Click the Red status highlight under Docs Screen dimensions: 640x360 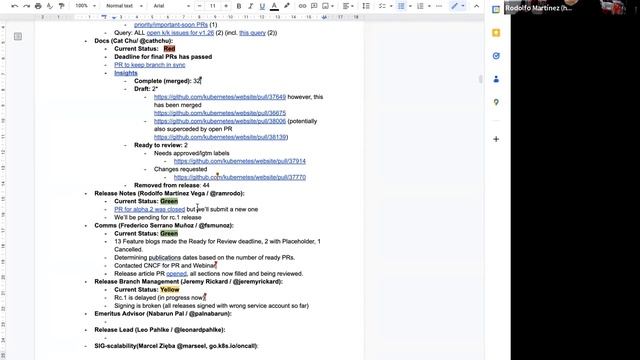click(169, 49)
